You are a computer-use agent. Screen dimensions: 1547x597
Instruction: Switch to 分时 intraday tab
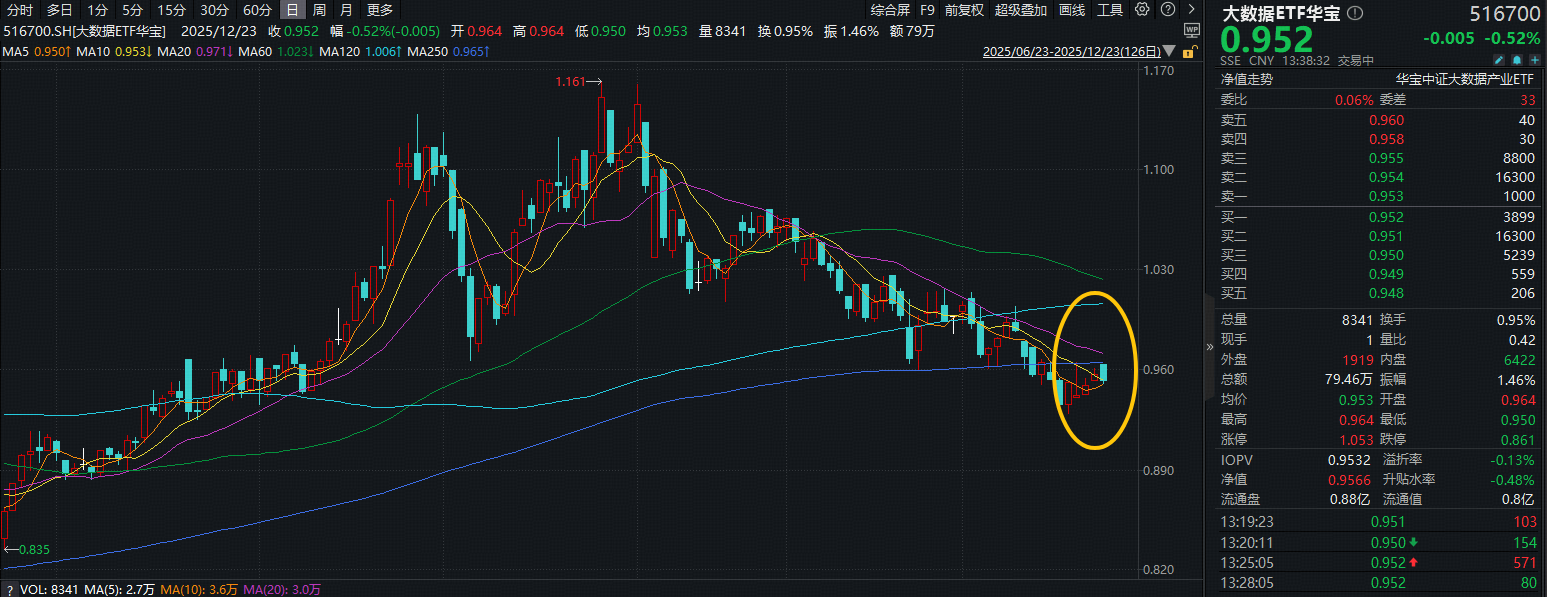coord(19,10)
